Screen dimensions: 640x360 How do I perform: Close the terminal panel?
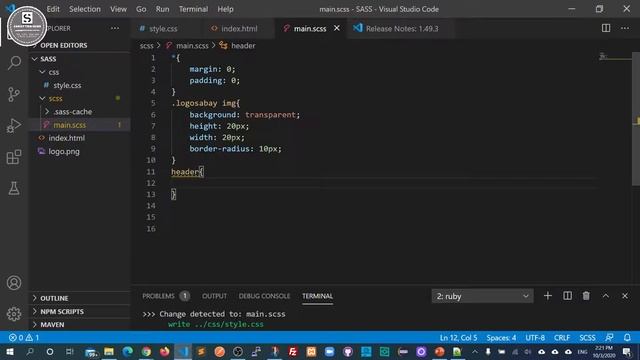click(625, 296)
